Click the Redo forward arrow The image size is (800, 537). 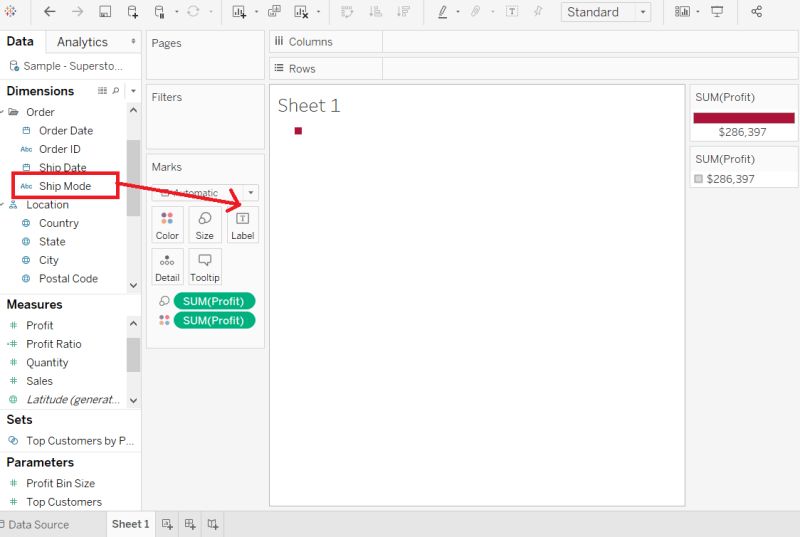point(77,11)
